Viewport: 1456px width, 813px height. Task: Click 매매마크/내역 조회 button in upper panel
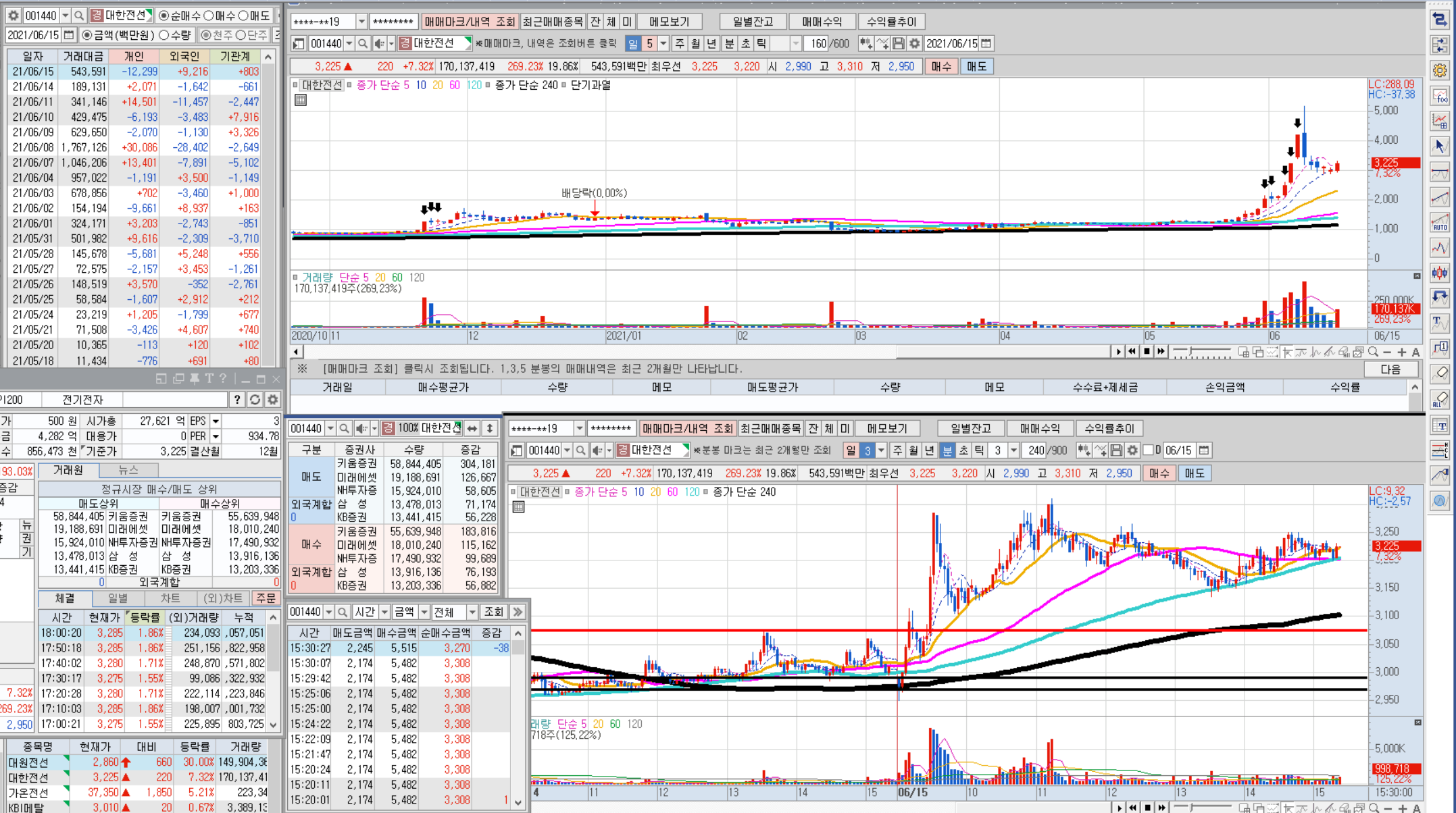point(469,22)
